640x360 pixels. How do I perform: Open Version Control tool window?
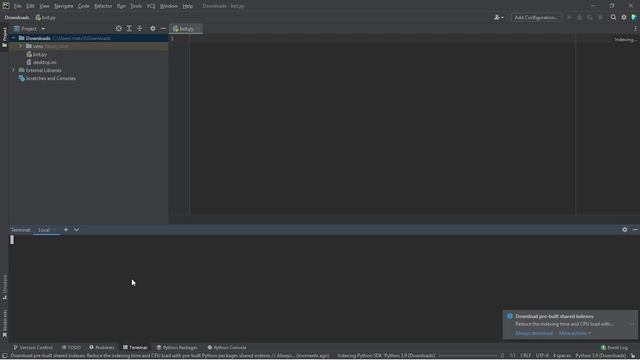33,348
